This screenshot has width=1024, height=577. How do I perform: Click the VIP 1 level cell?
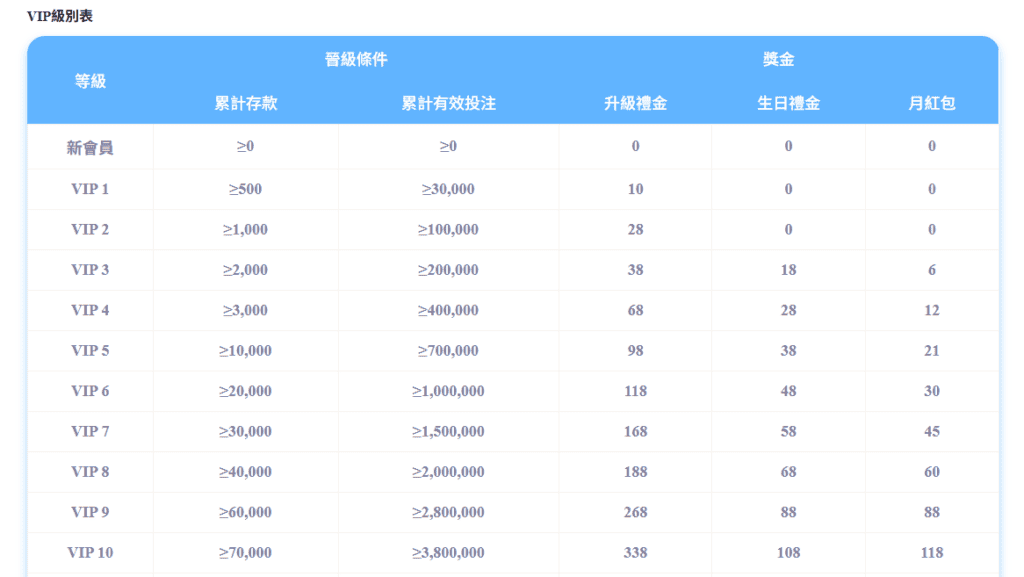(90, 189)
